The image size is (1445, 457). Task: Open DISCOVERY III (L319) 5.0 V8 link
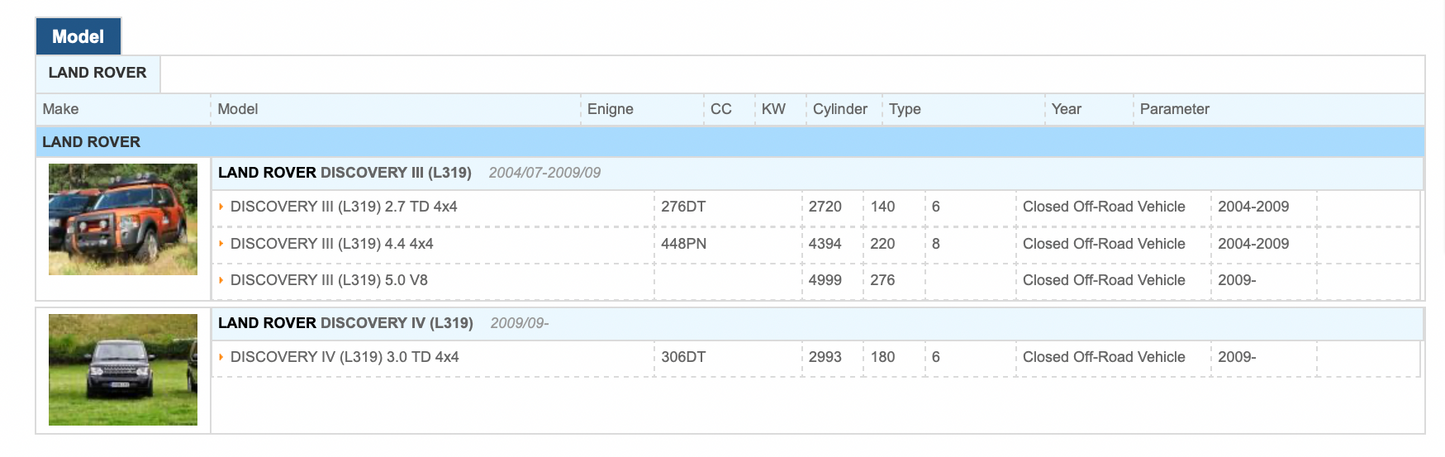(329, 280)
